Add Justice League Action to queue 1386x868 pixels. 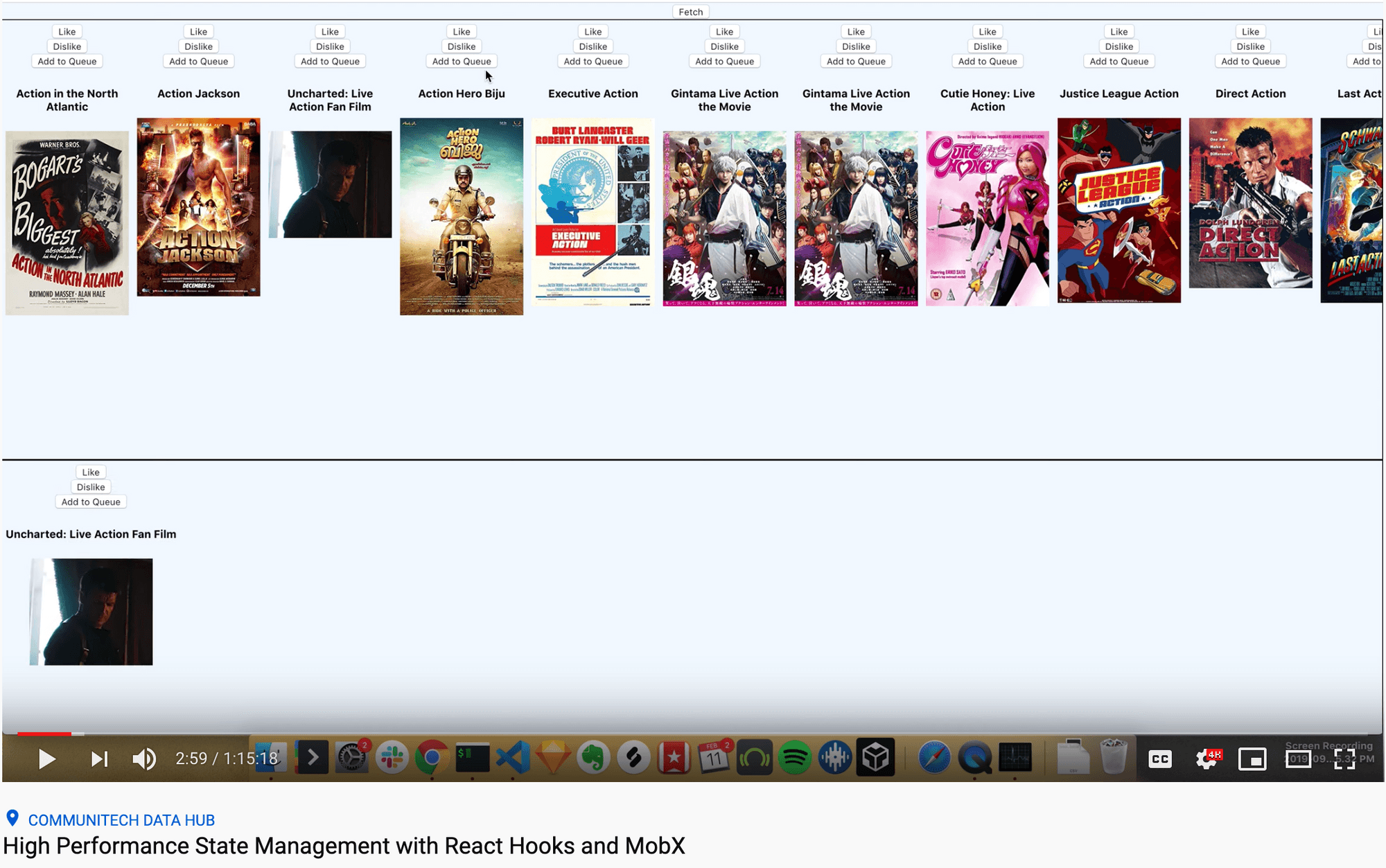point(1119,62)
